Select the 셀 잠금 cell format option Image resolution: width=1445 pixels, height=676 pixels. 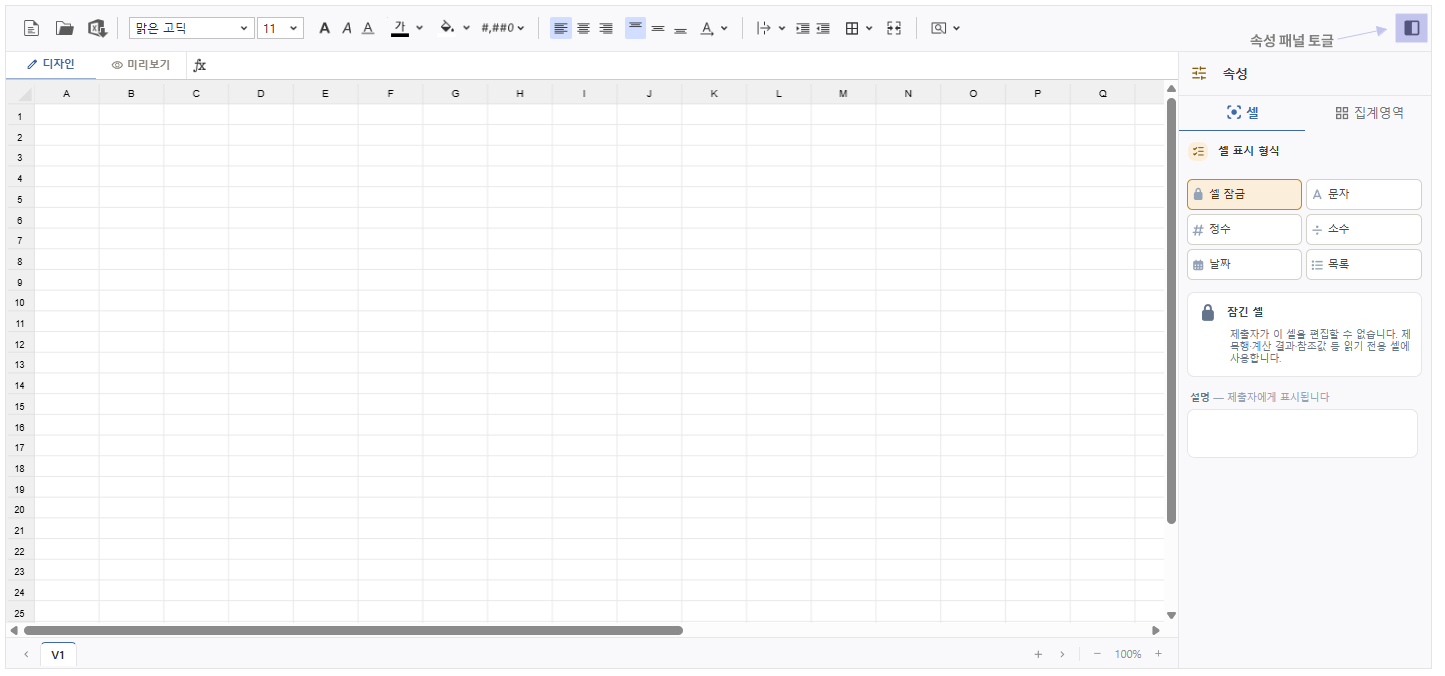(x=1244, y=194)
